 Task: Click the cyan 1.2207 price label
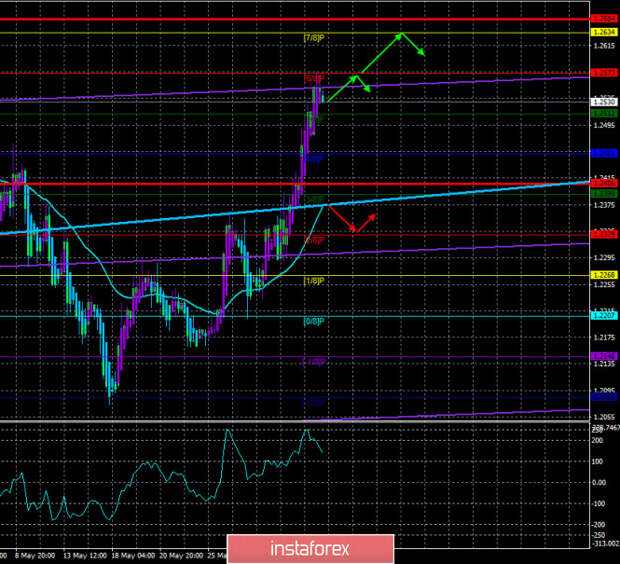[603, 316]
